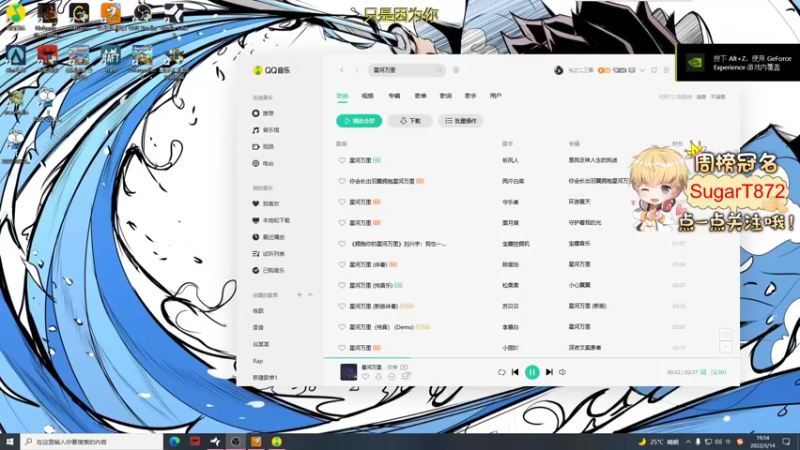Image resolution: width=800 pixels, height=450 pixels.
Task: Skip to the next track
Action: [549, 372]
